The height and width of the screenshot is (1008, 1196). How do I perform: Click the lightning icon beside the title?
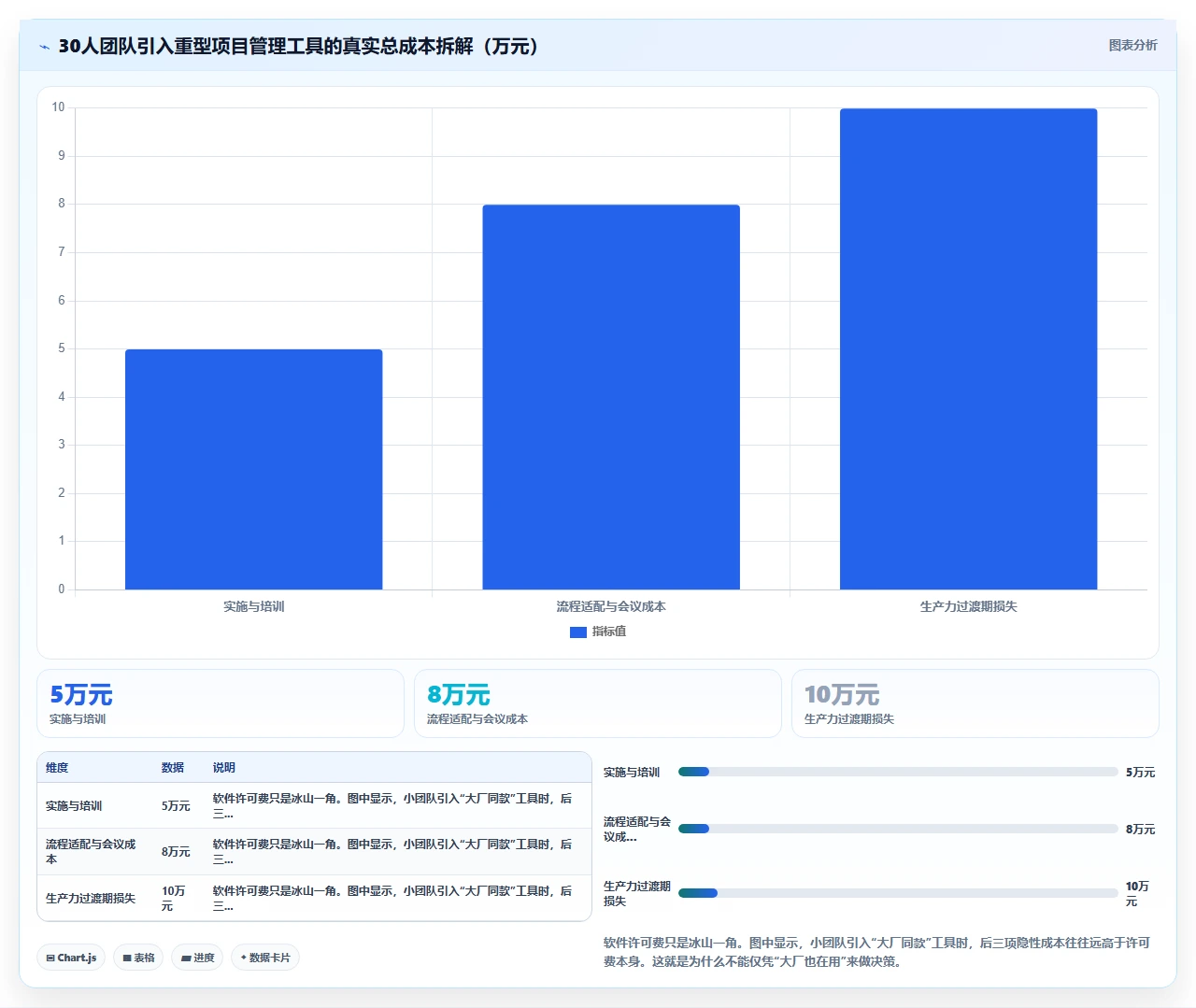pos(44,47)
